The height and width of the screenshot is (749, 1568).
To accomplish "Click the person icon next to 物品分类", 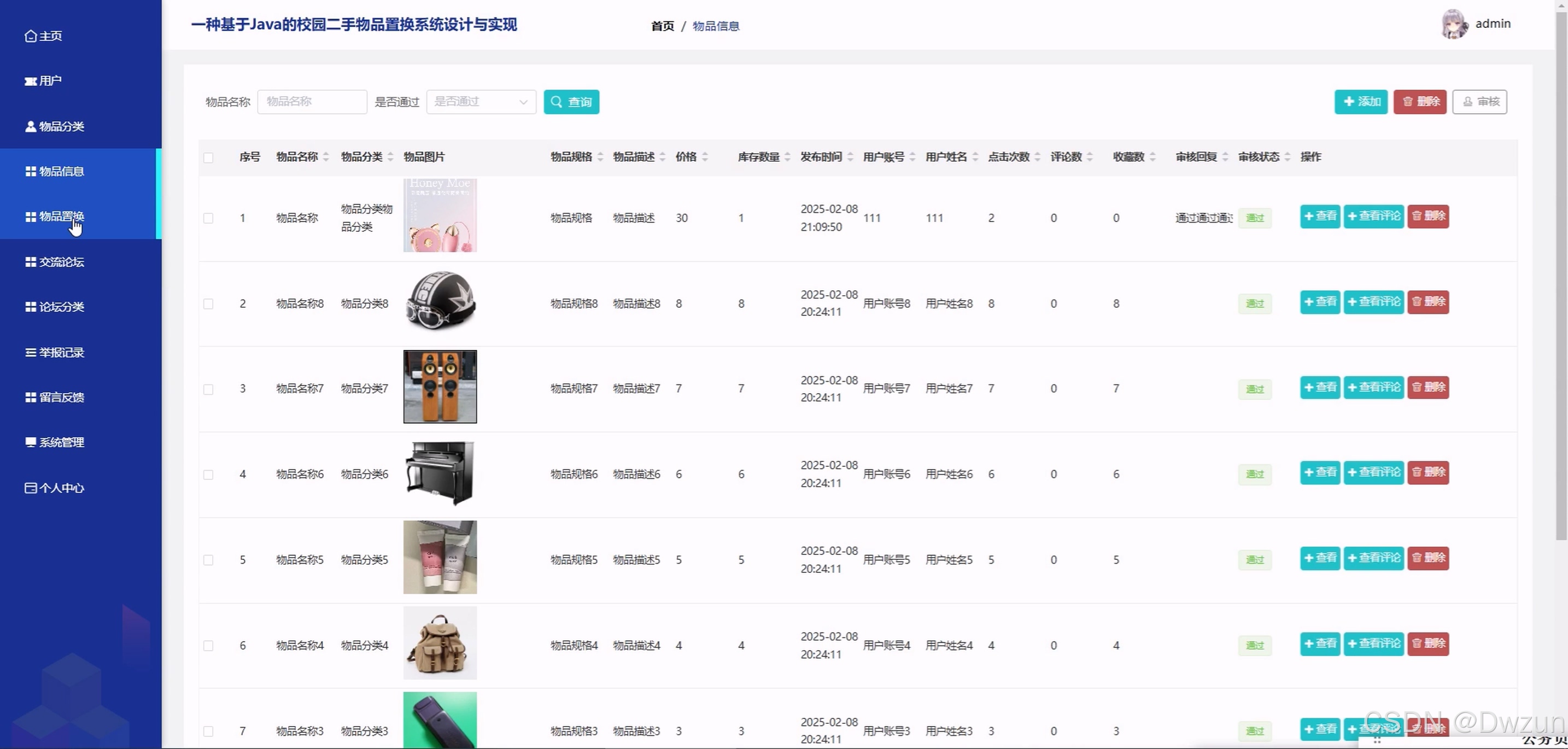I will pos(31,126).
